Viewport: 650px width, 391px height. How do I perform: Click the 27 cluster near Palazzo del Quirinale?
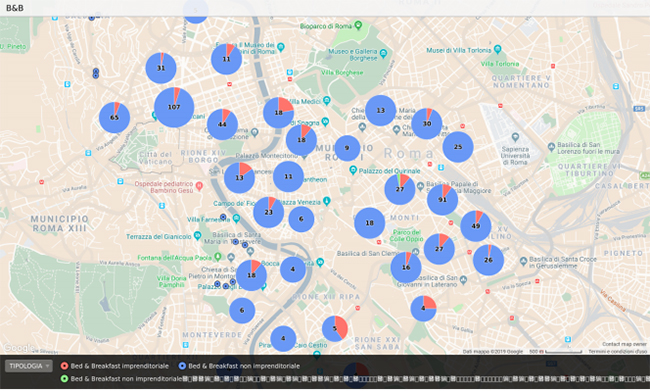400,189
